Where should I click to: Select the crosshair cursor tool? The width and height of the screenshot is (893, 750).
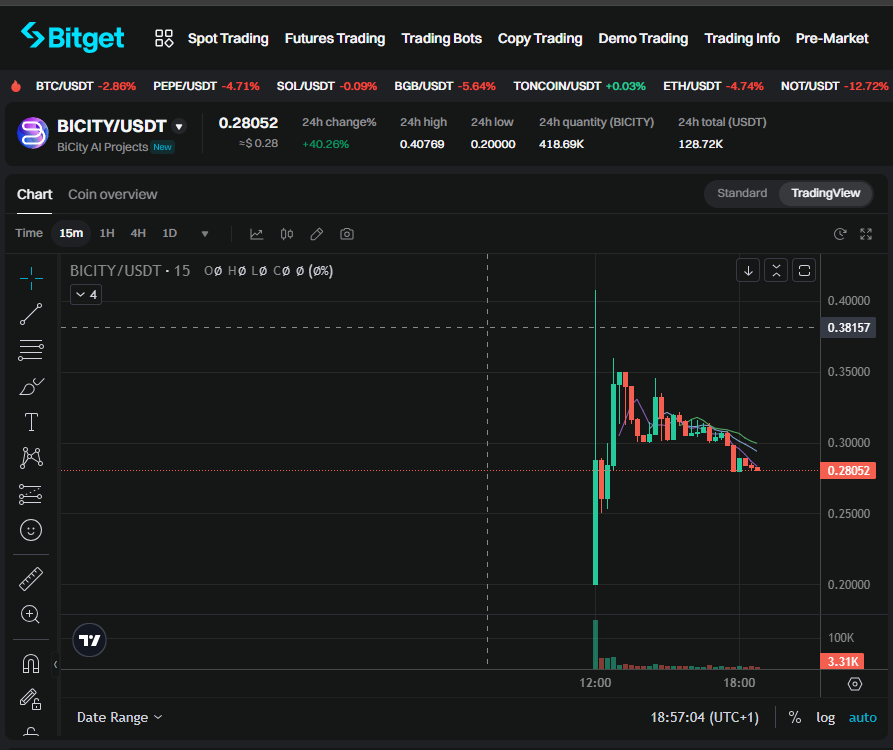(31, 278)
